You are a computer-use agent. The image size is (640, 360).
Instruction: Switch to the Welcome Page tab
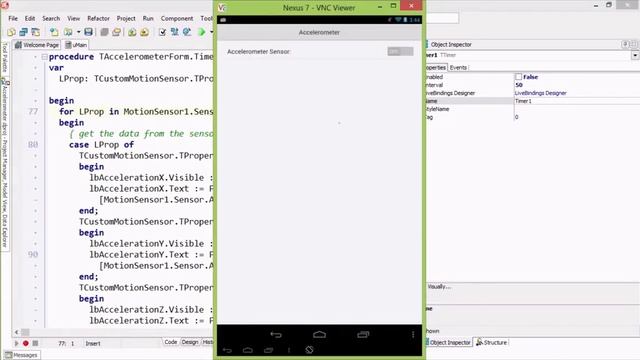37,45
